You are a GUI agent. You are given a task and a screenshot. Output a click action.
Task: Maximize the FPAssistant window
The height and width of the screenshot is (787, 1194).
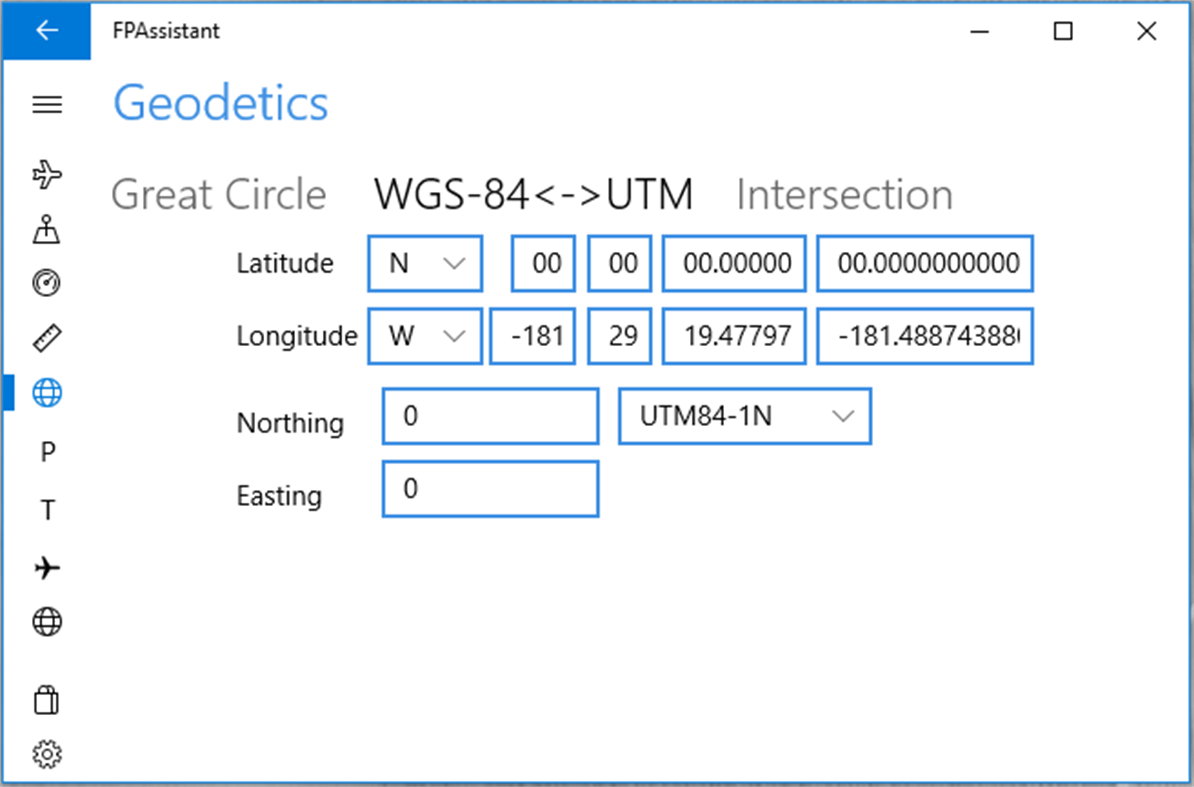[x=1063, y=31]
